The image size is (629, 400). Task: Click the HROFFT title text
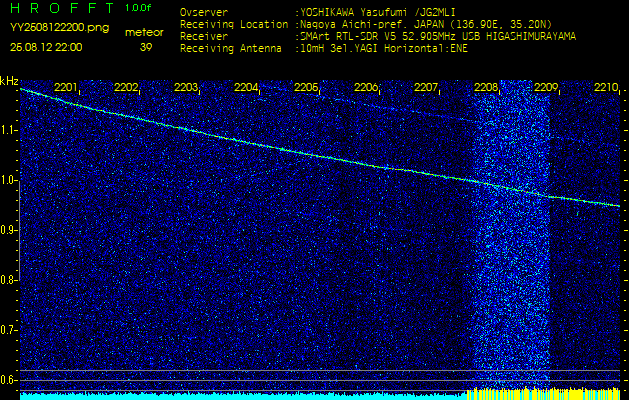tap(64, 8)
